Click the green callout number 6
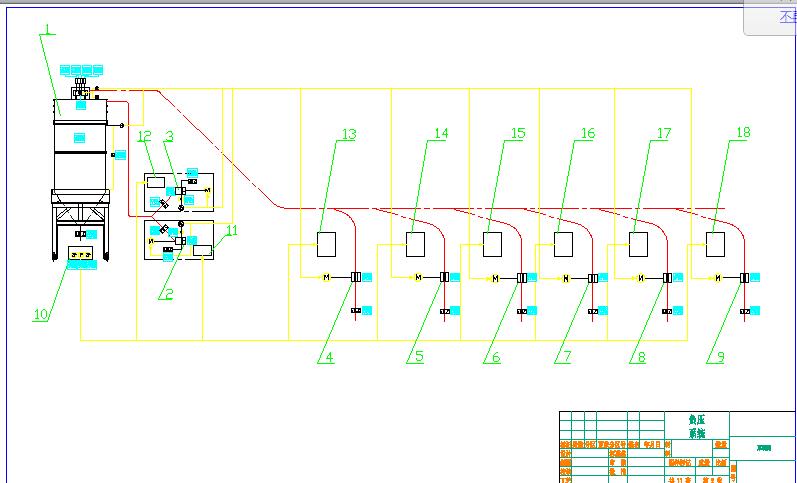The height and width of the screenshot is (483, 797). pyautogui.click(x=496, y=357)
